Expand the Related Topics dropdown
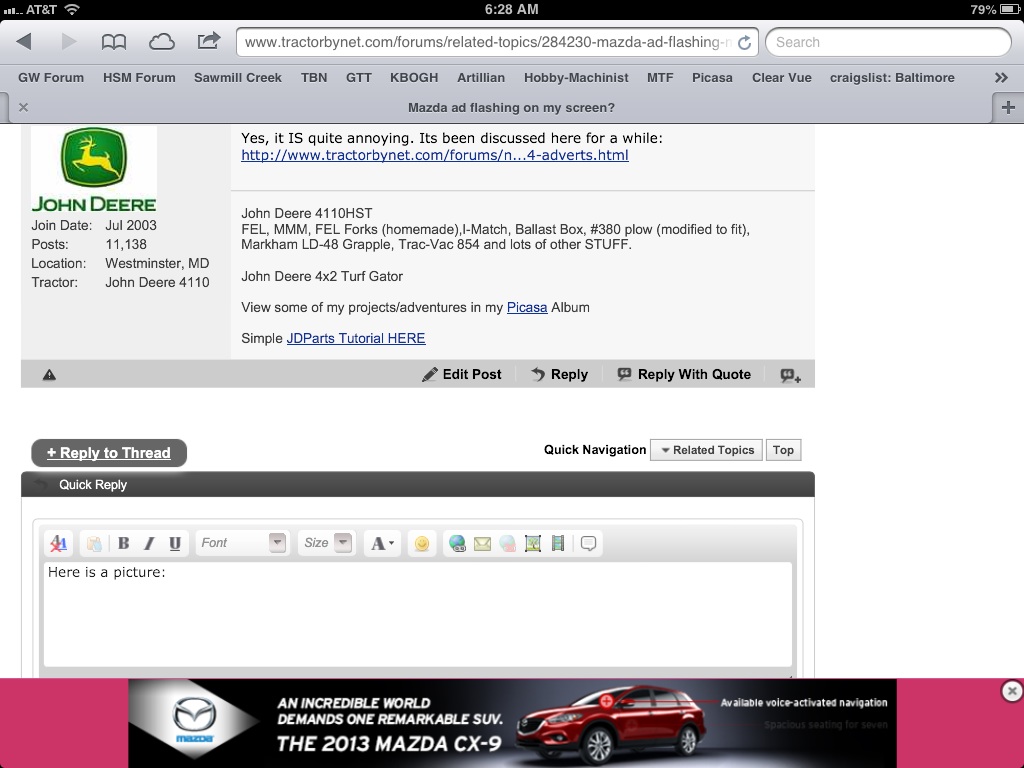Image resolution: width=1024 pixels, height=768 pixels. pos(707,450)
